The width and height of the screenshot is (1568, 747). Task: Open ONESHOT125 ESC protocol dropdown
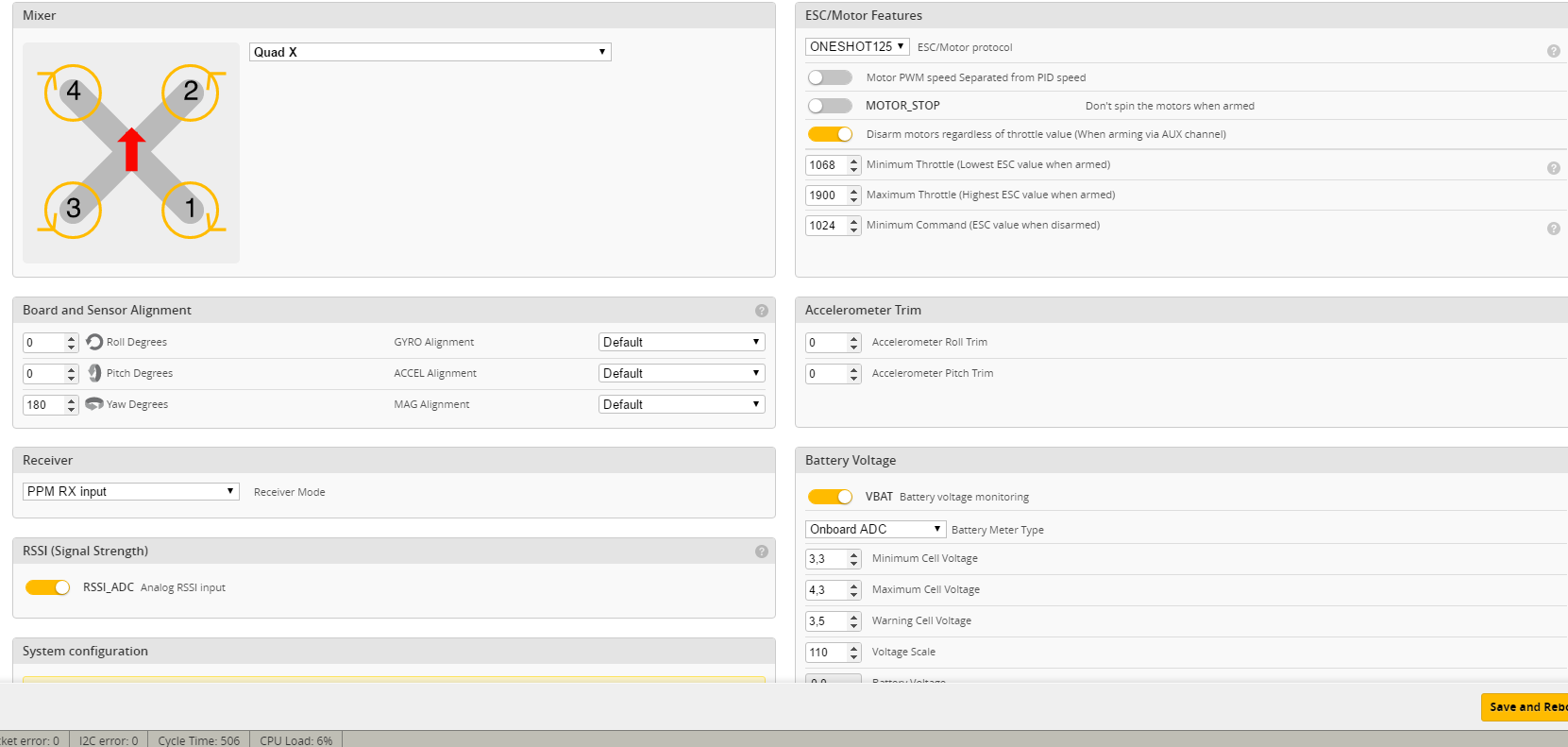coord(857,46)
